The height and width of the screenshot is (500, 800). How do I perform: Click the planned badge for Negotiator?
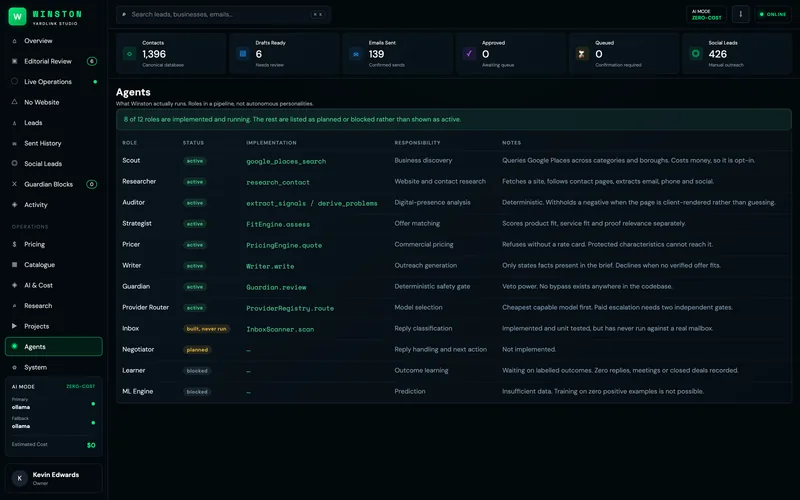(x=197, y=349)
